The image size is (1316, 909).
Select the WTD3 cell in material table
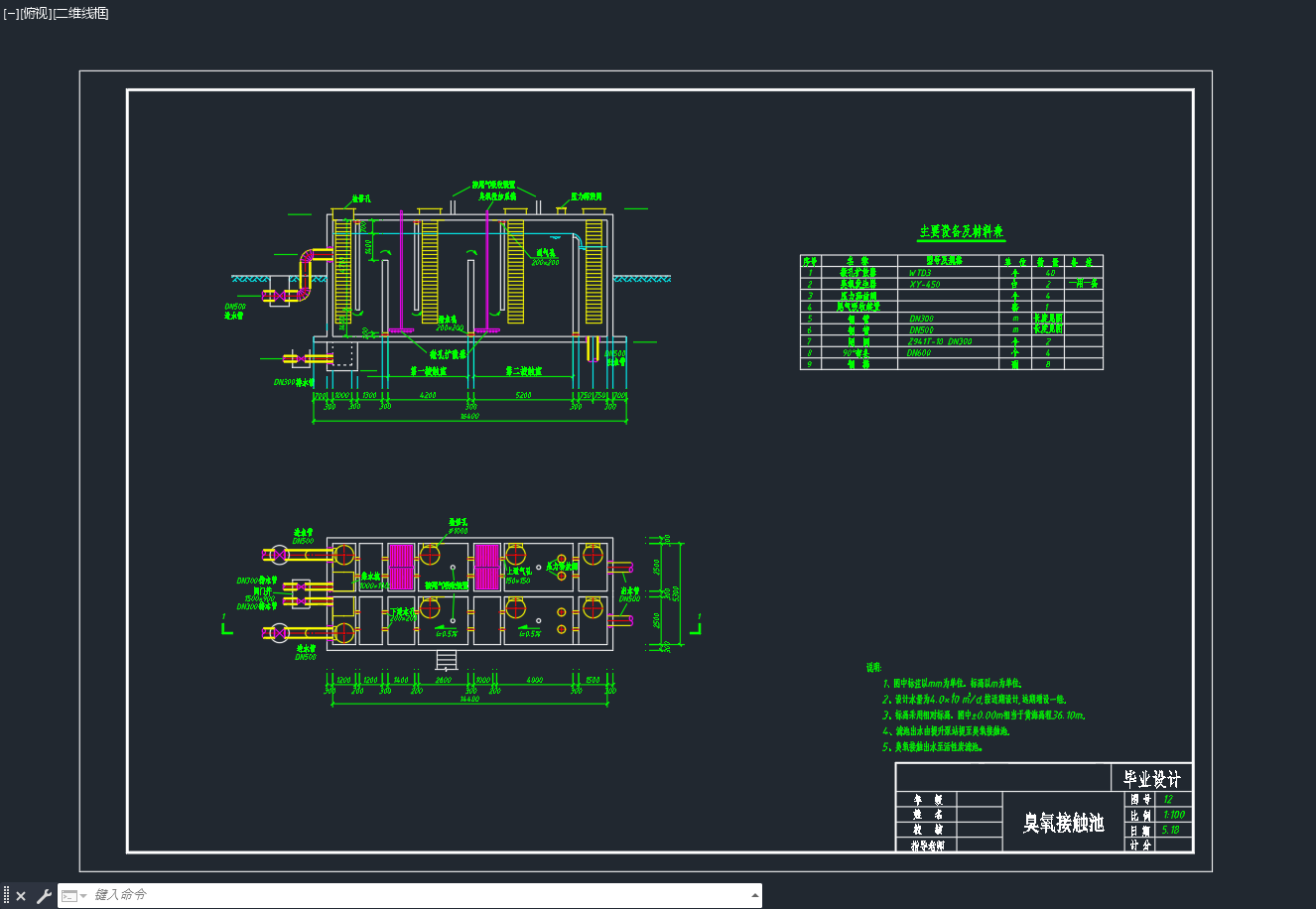[919, 272]
